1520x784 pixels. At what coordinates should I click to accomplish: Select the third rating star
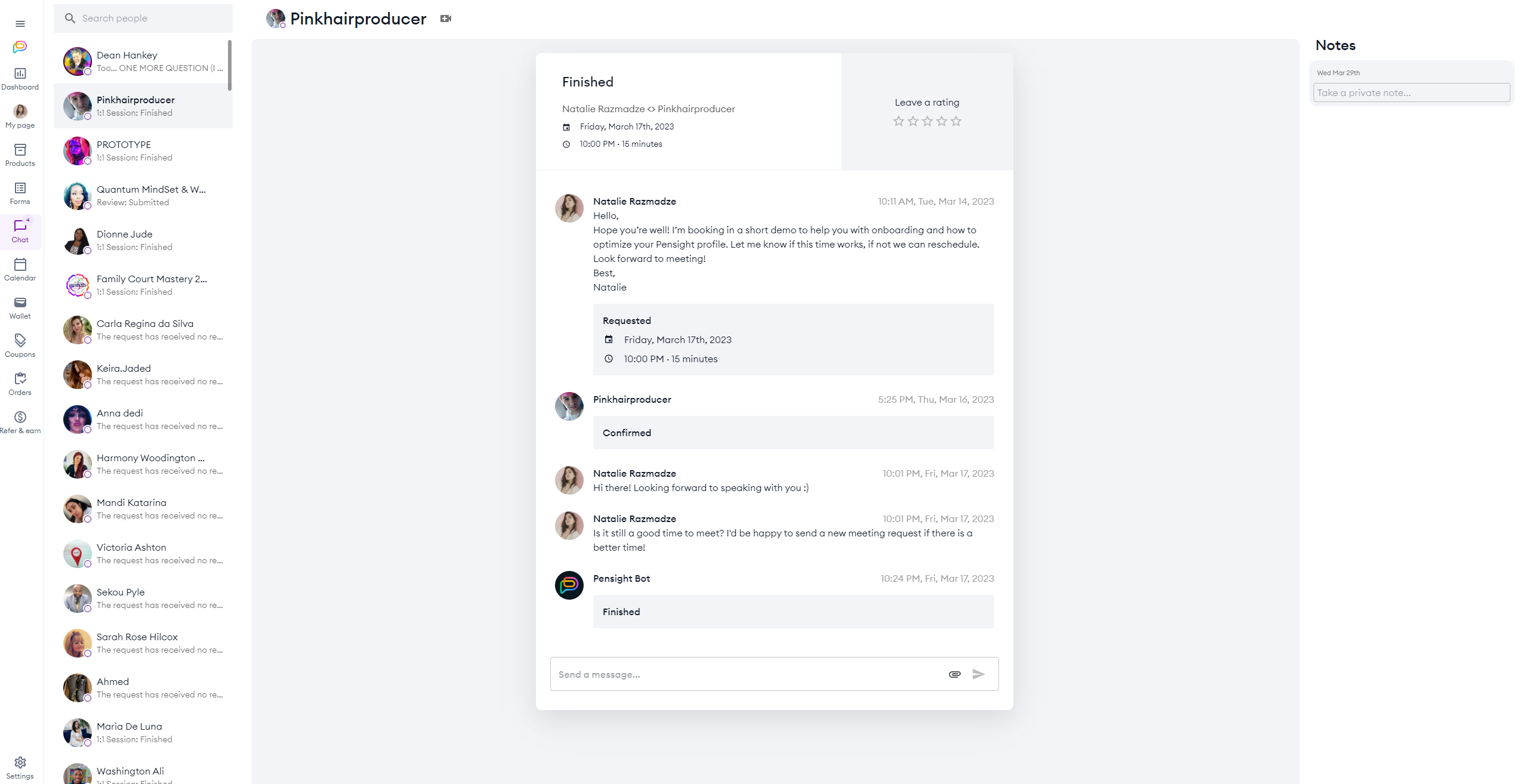coord(927,122)
